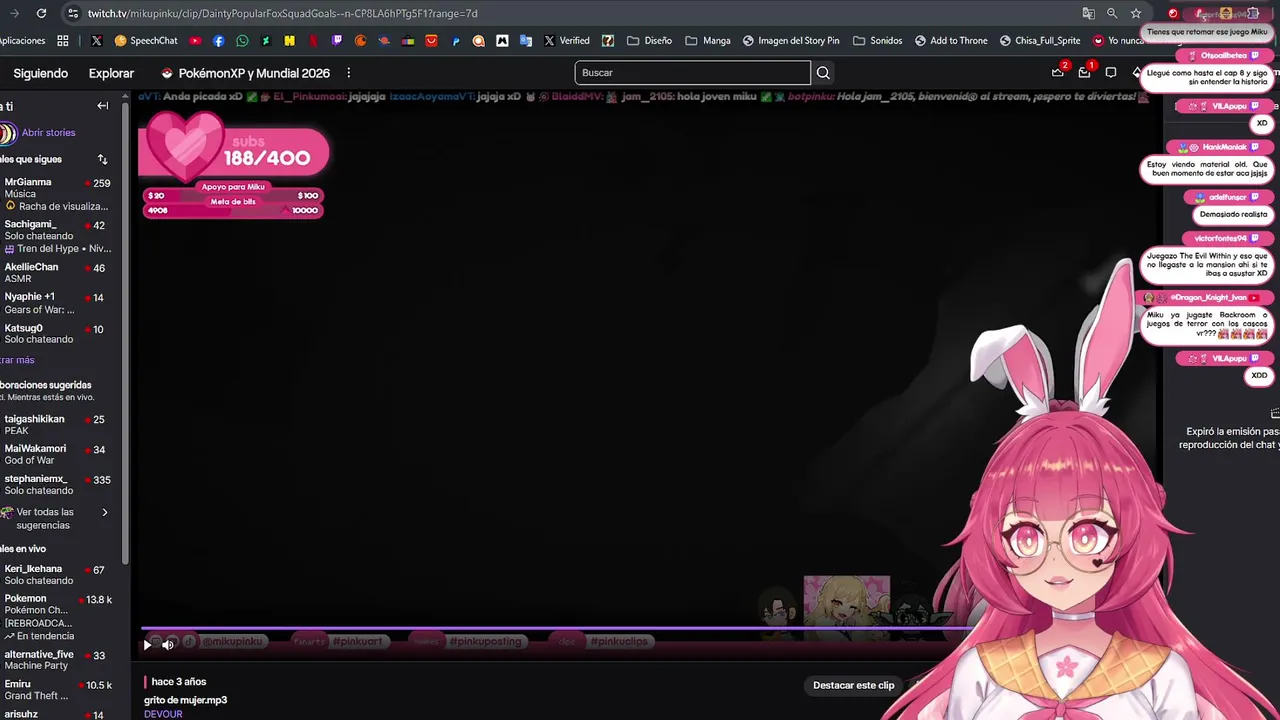Sort followed channels with the arrows icon
This screenshot has height=720, width=1280.
point(102,159)
